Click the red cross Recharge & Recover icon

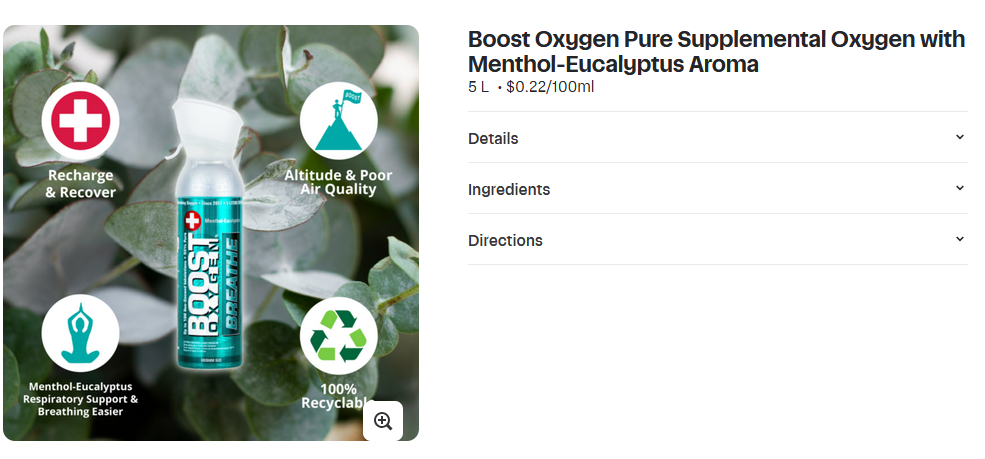point(80,121)
